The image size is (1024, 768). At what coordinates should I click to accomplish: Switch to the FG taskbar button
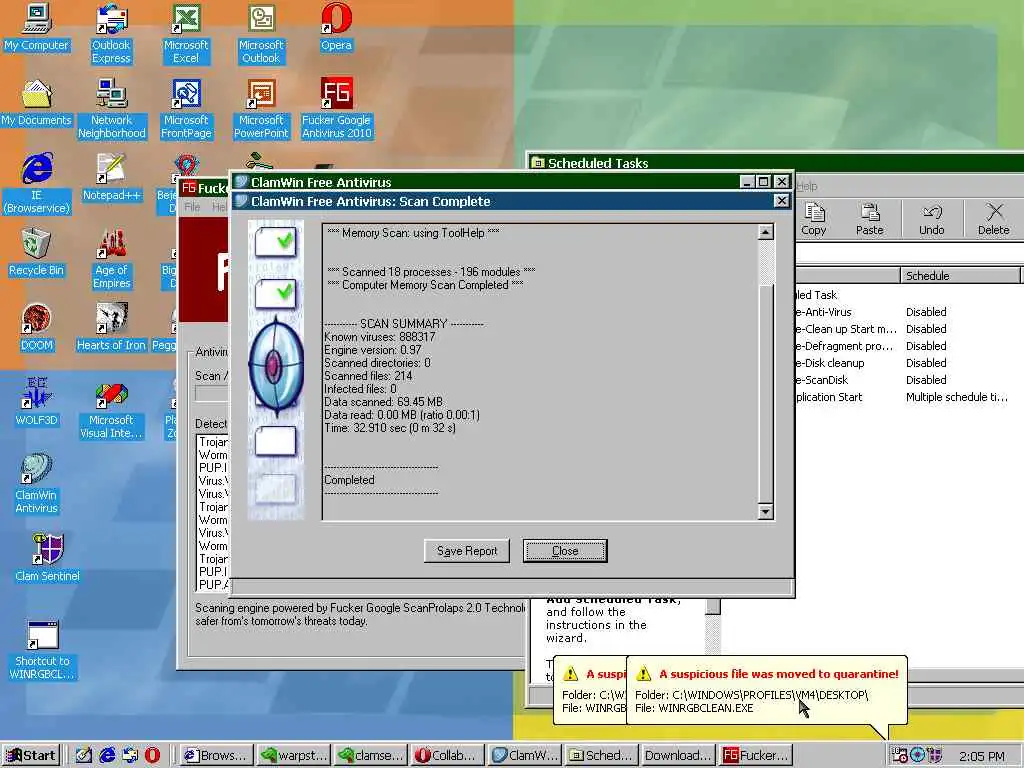click(756, 755)
